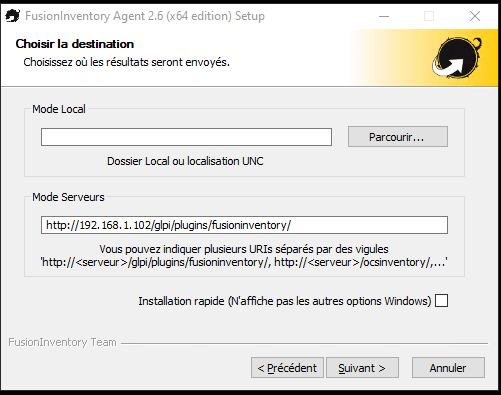Cancel setup with the Annuler button
501x395 pixels.
(x=448, y=368)
